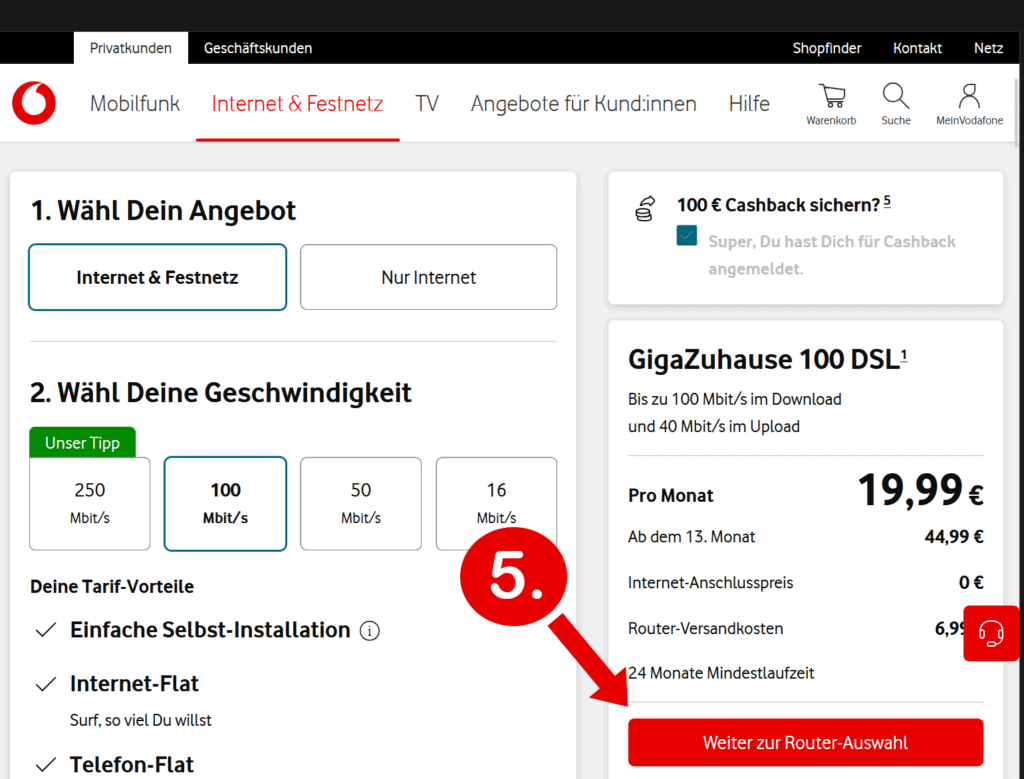1024x779 pixels.
Task: Open Angebote für Kund:innen menu
Action: [x=583, y=103]
